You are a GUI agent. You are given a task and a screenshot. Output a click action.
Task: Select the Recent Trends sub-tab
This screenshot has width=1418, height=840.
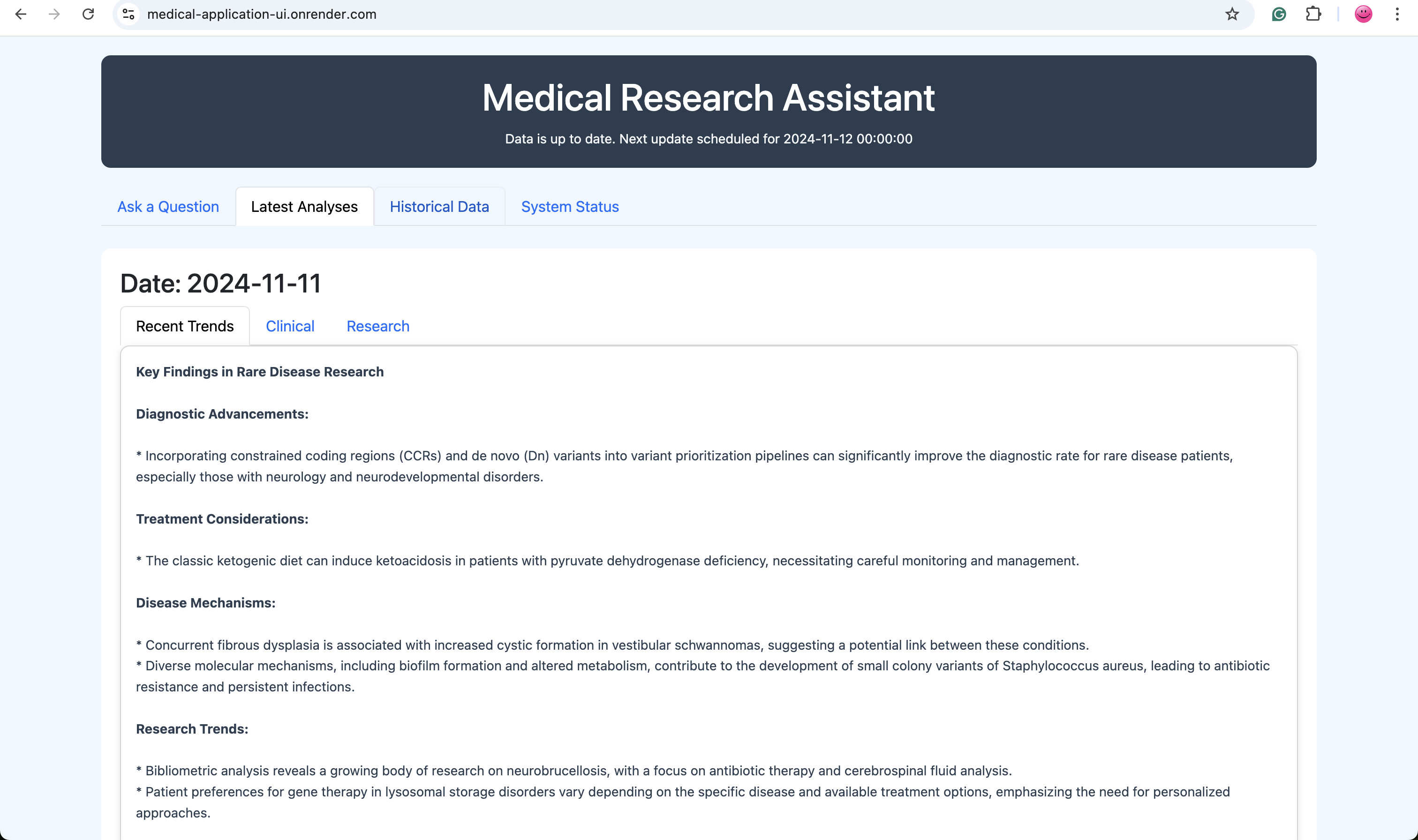click(x=185, y=326)
